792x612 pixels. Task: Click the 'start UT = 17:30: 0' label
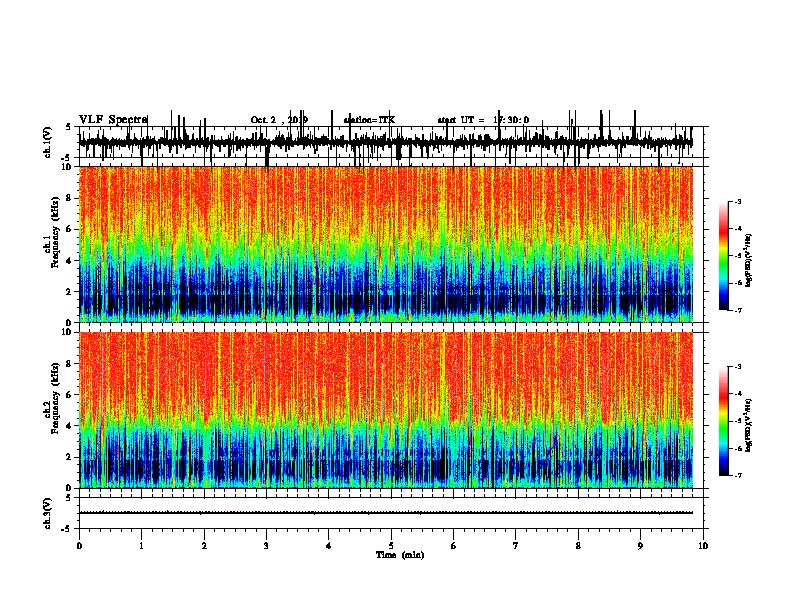[x=483, y=120]
